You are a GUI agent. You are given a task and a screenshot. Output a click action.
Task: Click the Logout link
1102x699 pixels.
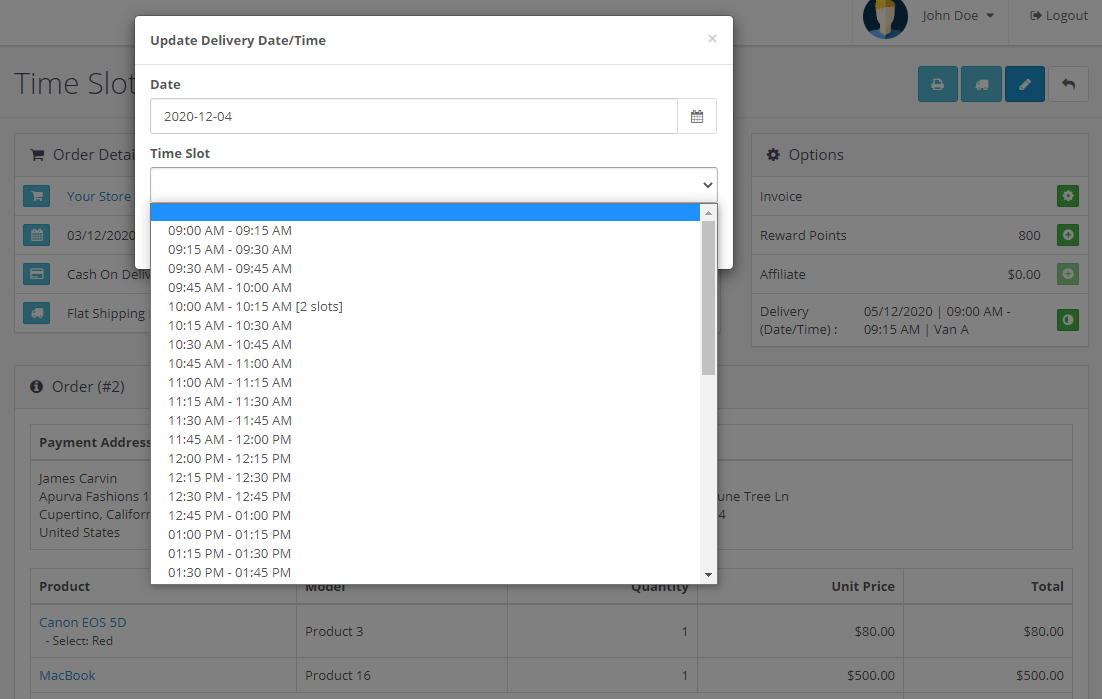click(x=1059, y=15)
